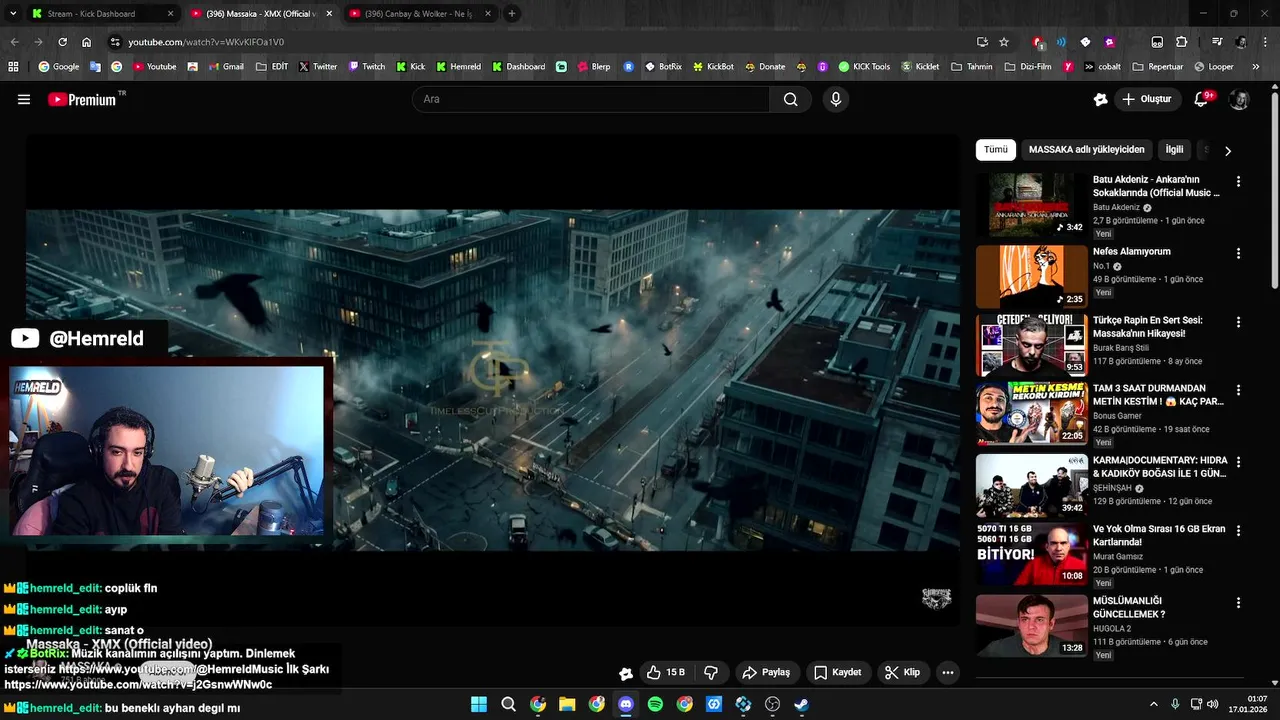
Task: Open the YouTube guide hamburger menu
Action: (x=24, y=99)
